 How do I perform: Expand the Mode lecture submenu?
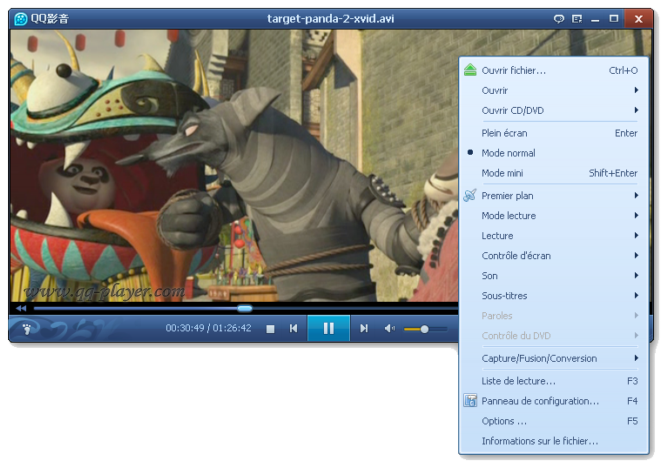point(553,216)
